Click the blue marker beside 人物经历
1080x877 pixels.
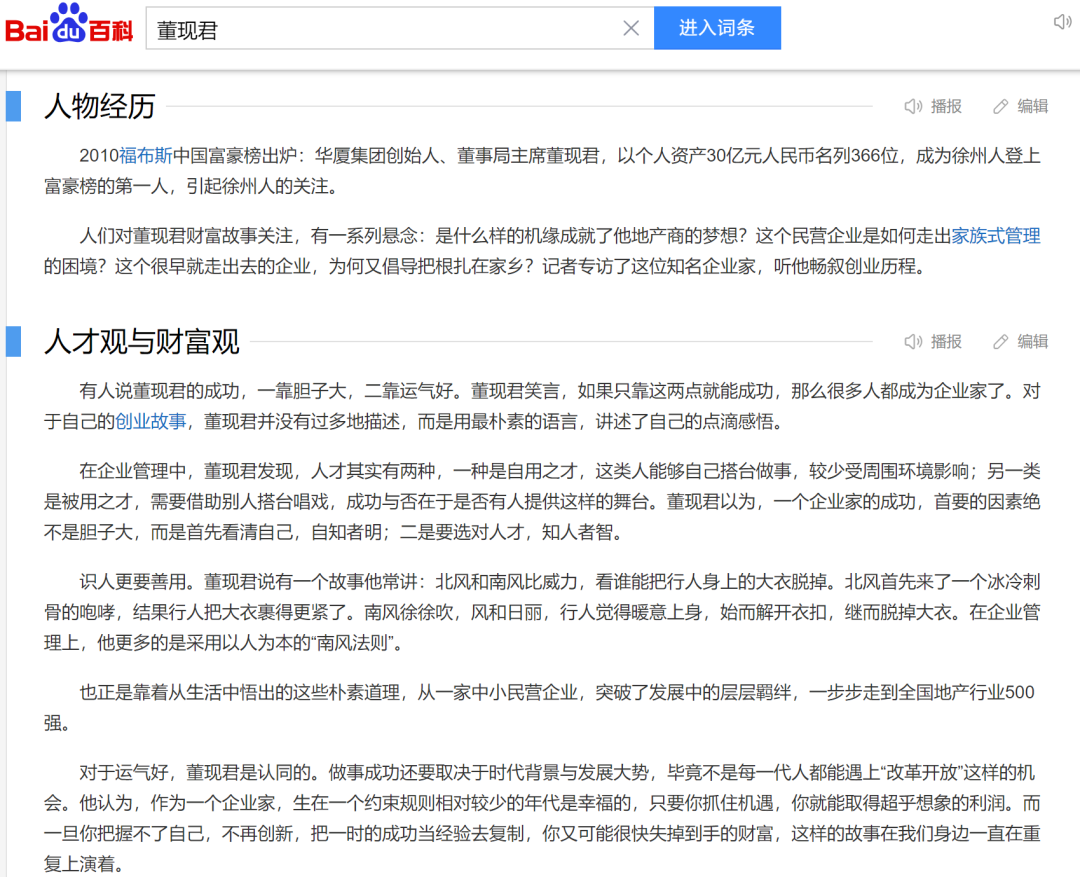13,105
